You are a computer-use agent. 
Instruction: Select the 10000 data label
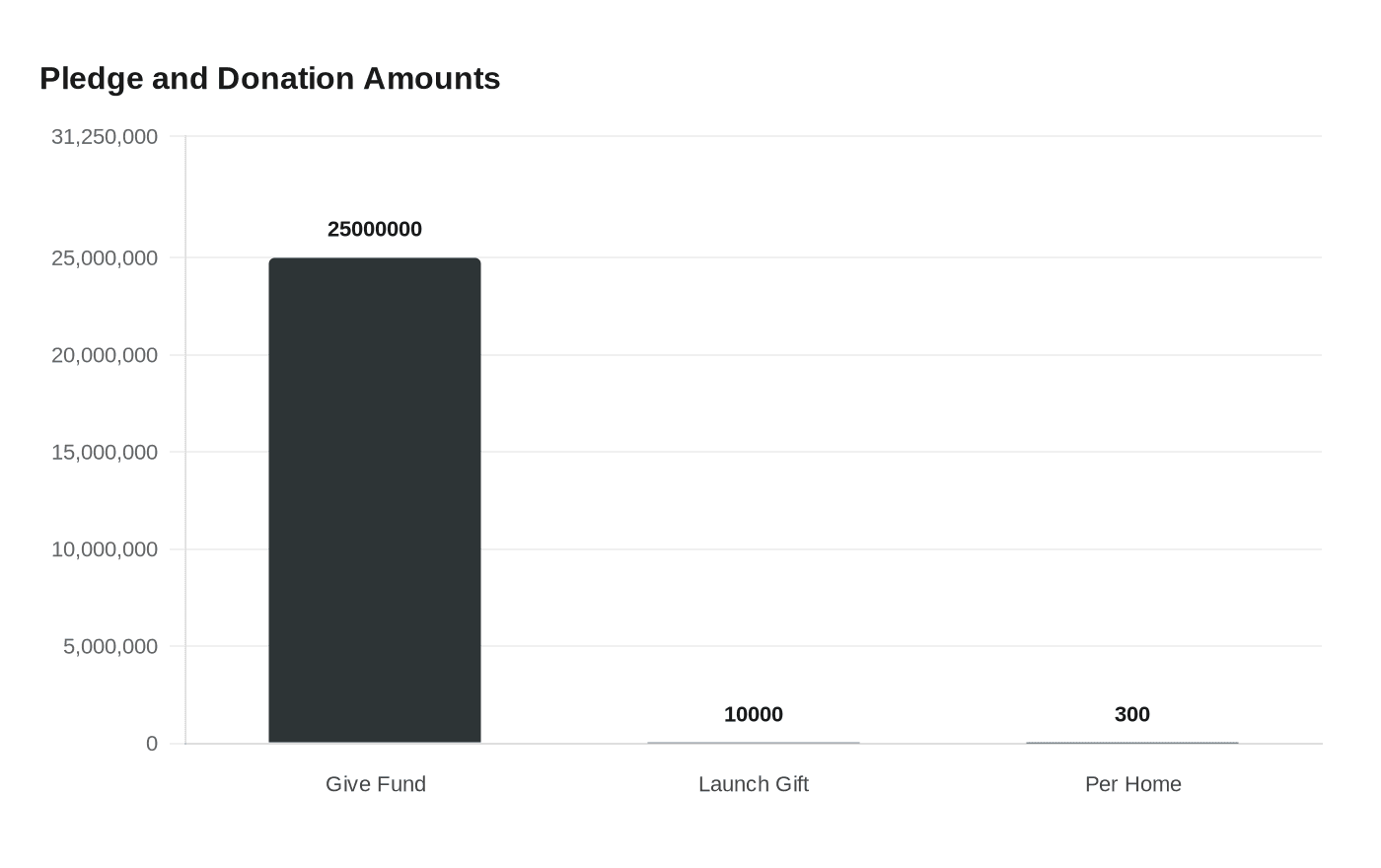(754, 714)
